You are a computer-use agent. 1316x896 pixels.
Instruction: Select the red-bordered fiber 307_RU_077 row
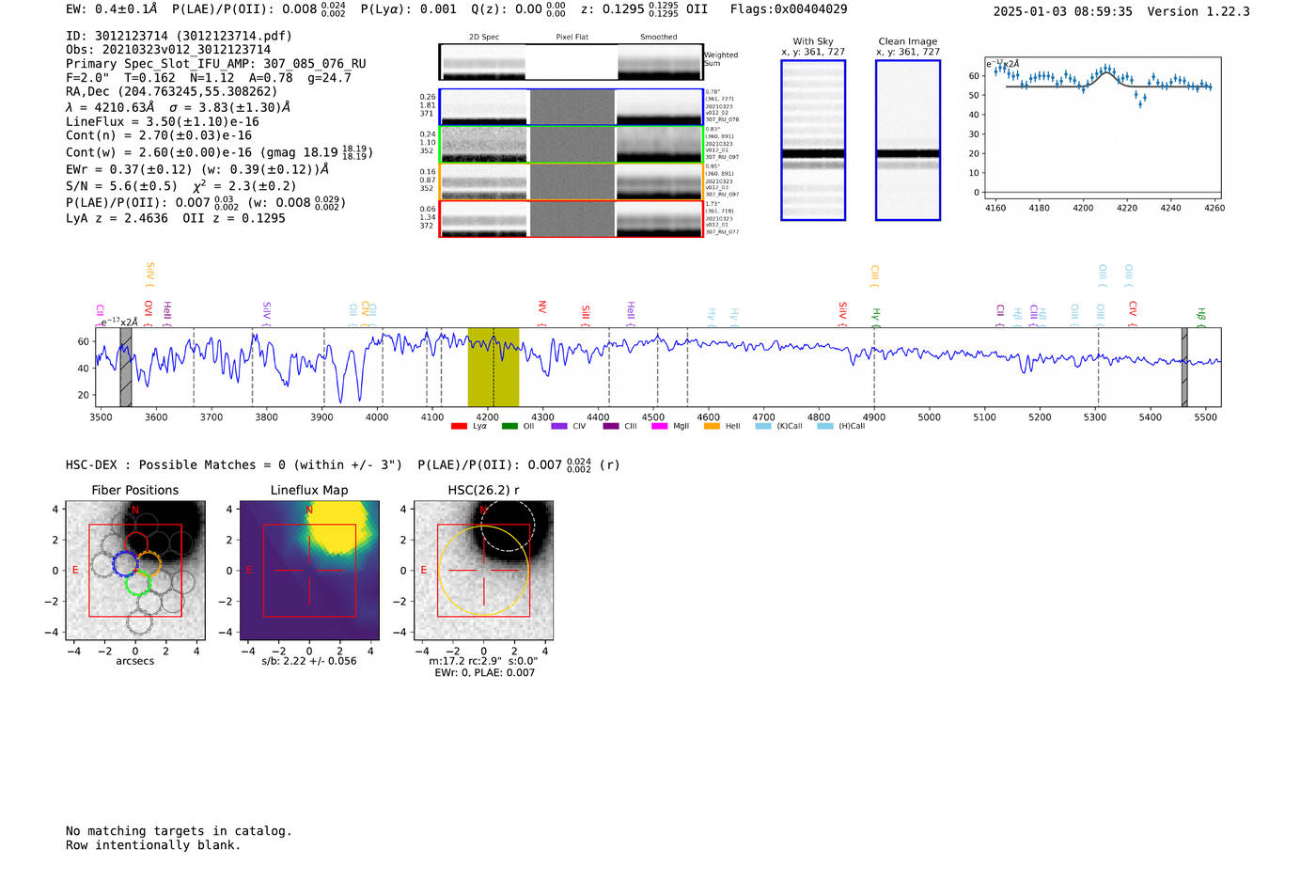(x=571, y=219)
